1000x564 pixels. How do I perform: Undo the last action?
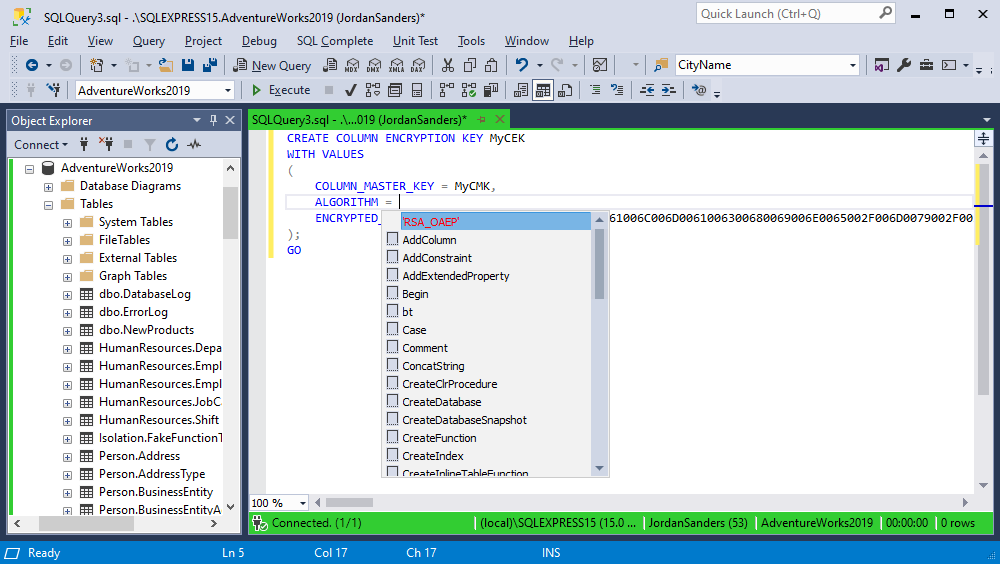coord(522,65)
